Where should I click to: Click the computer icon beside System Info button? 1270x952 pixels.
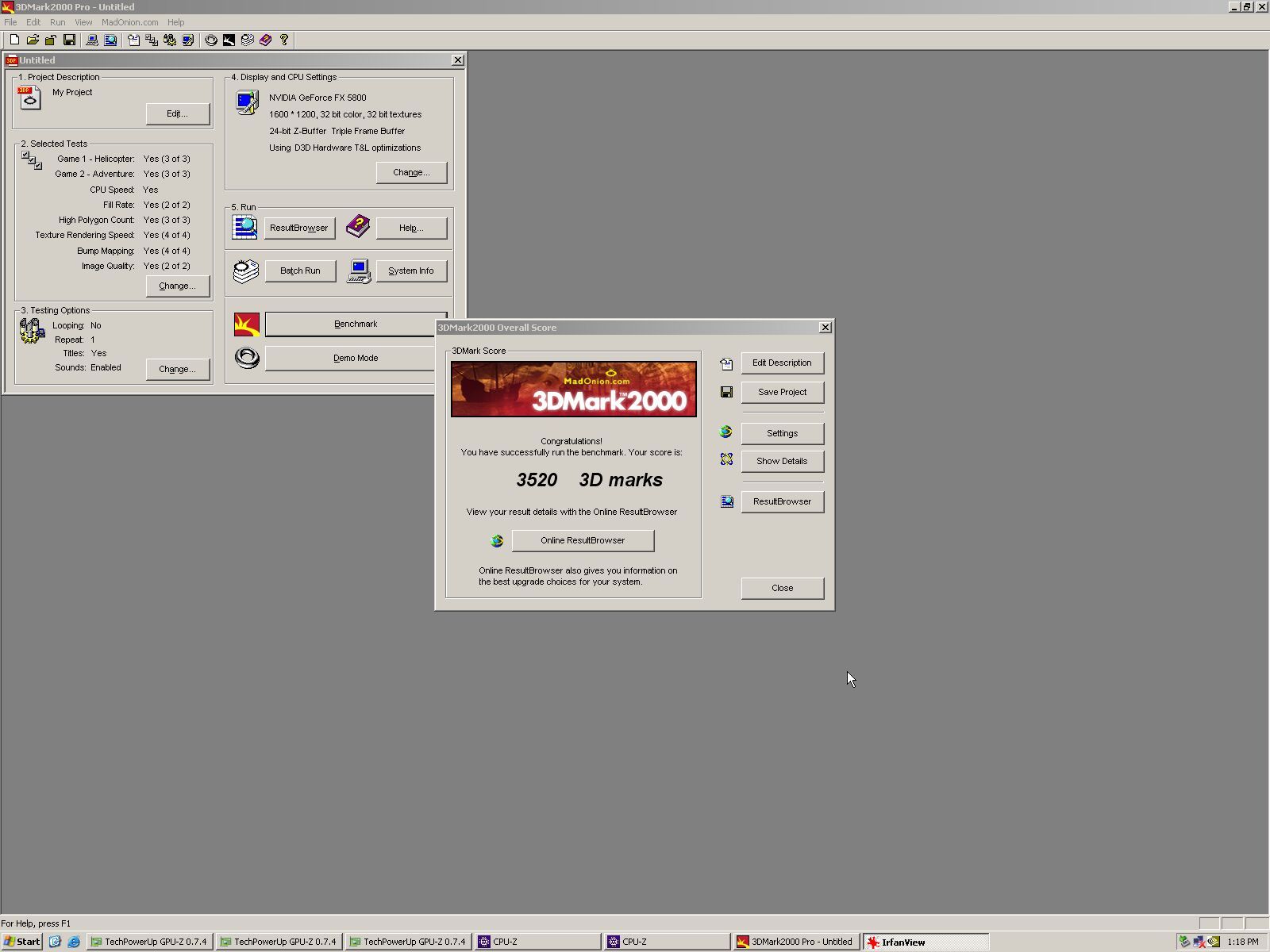pyautogui.click(x=359, y=271)
